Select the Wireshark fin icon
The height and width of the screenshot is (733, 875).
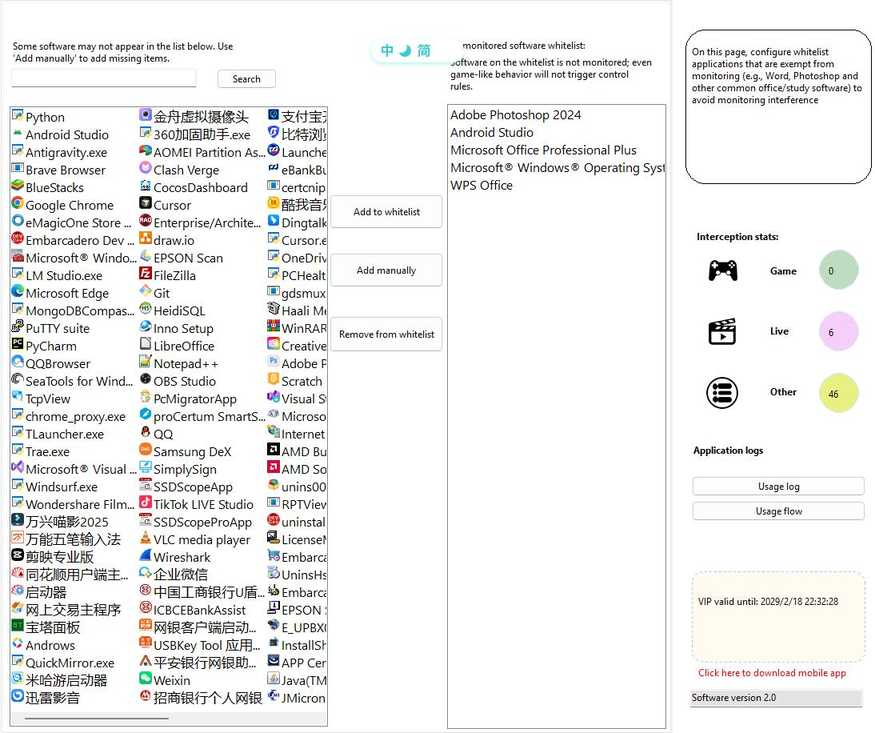tap(145, 556)
